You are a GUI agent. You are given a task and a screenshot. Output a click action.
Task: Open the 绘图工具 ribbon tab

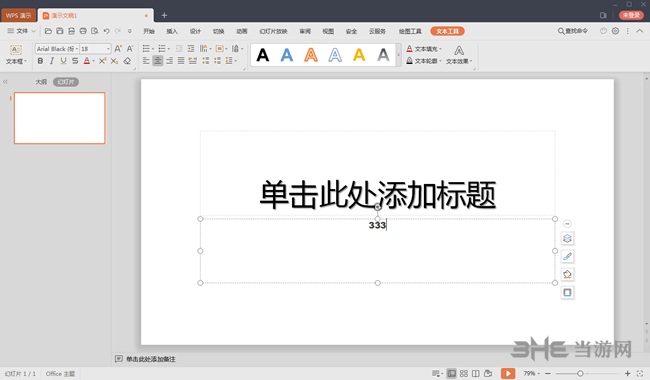pos(410,31)
